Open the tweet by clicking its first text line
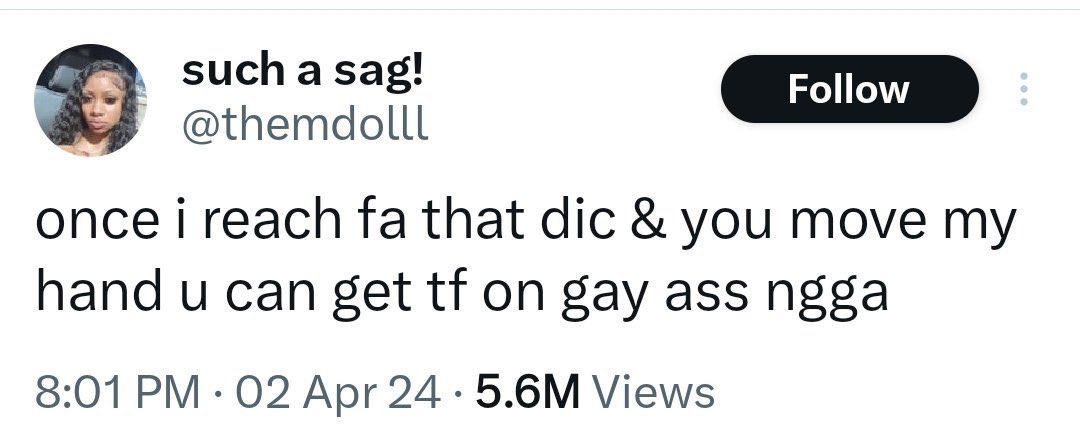 pyautogui.click(x=526, y=224)
